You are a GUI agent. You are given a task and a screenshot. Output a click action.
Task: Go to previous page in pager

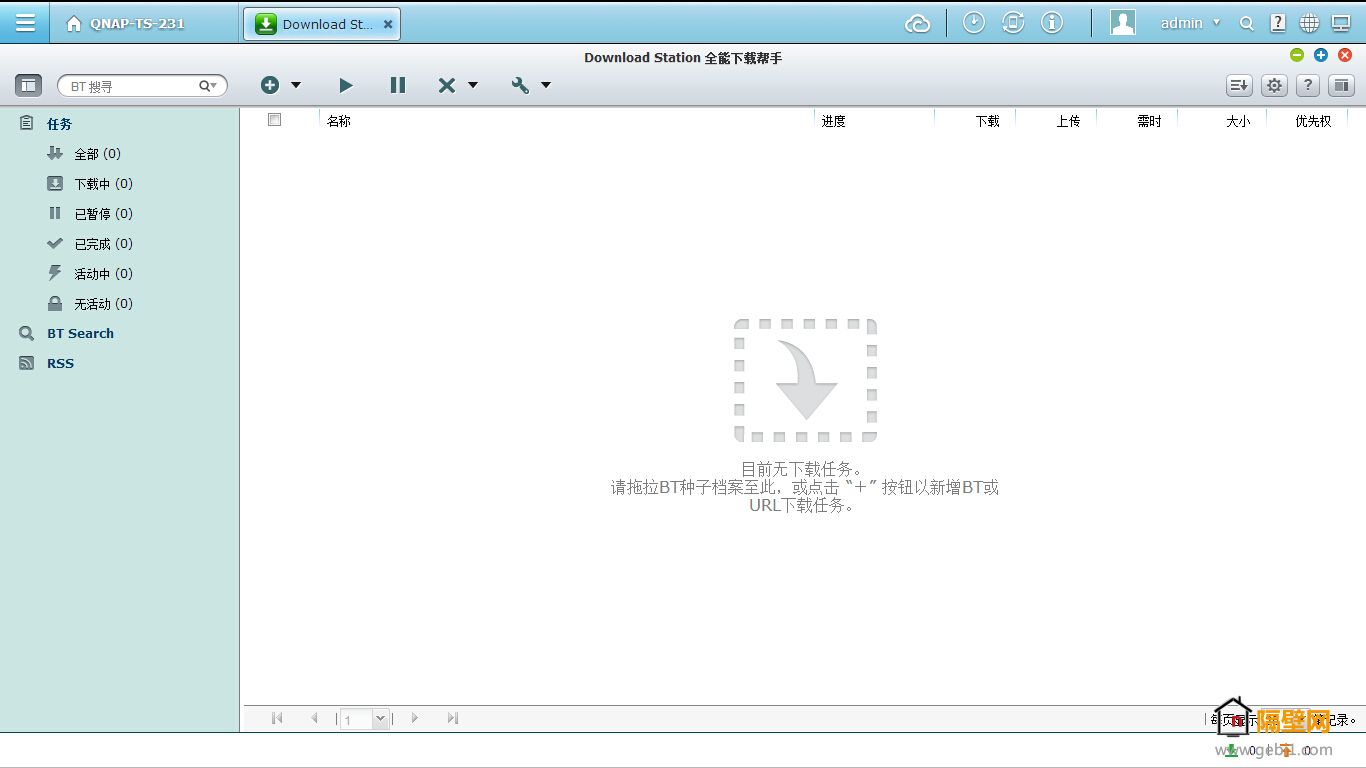[314, 718]
